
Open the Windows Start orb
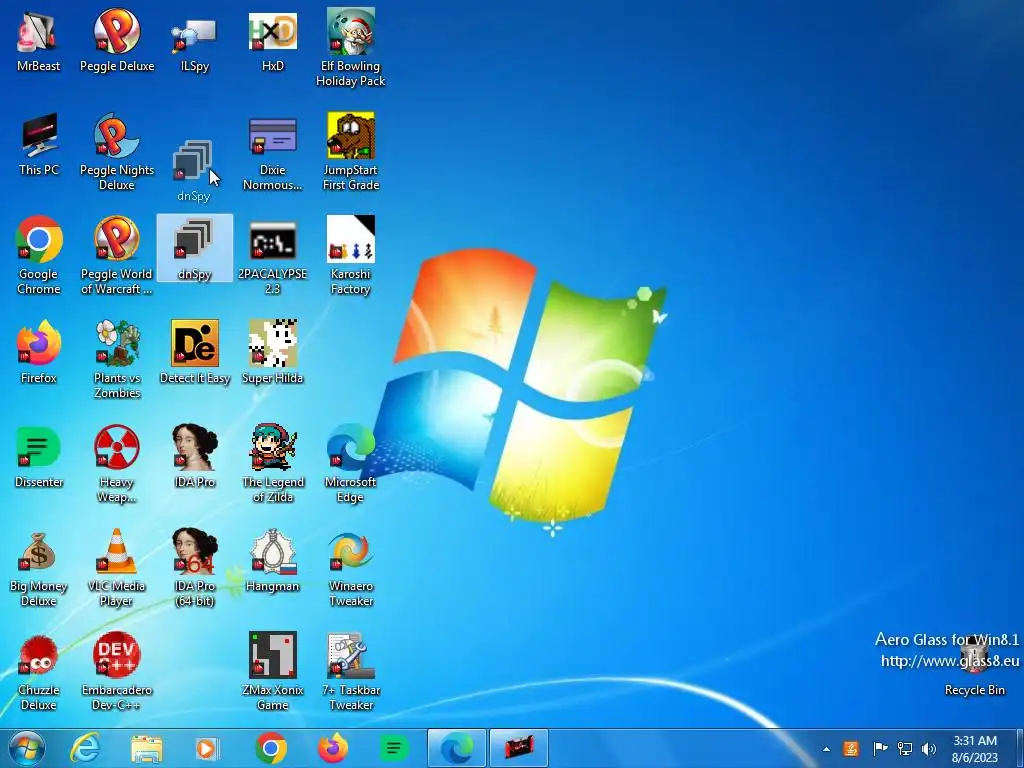tap(27, 748)
